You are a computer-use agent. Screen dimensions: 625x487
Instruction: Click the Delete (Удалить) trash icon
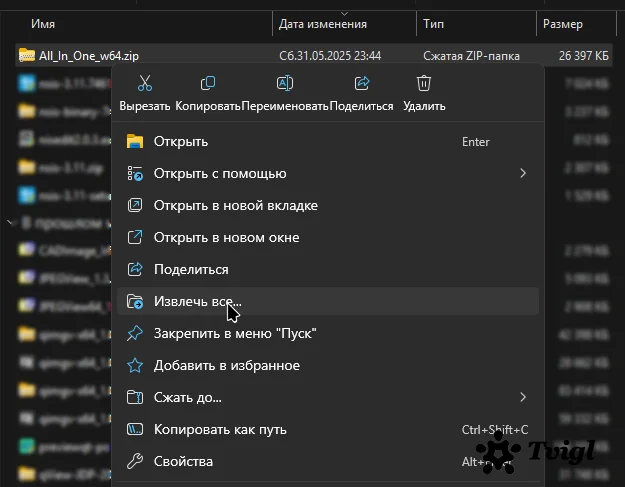tap(424, 84)
